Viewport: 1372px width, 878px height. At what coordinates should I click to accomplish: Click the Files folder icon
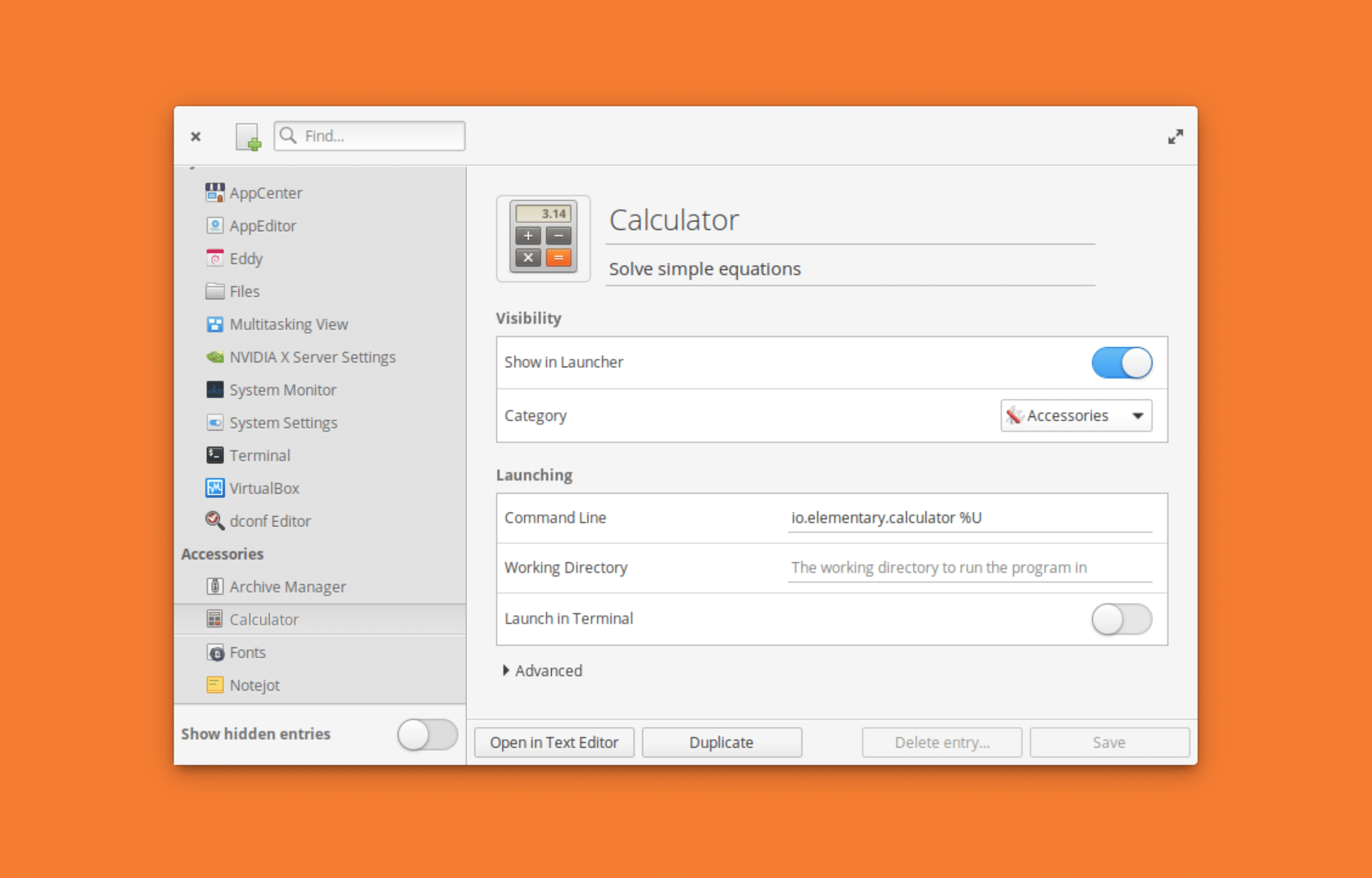coord(215,292)
